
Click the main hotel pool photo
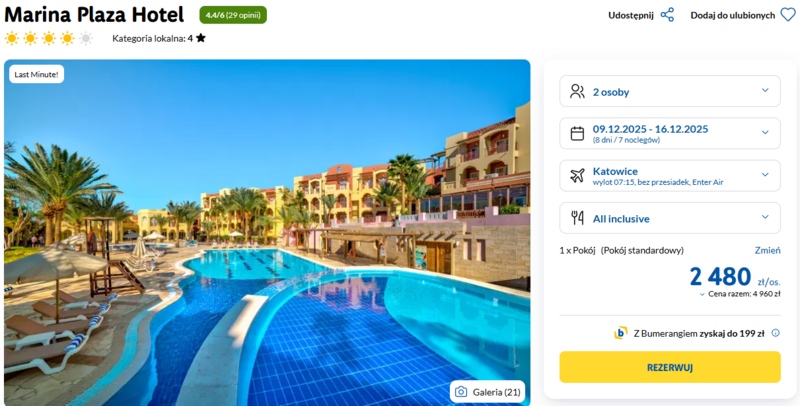267,233
